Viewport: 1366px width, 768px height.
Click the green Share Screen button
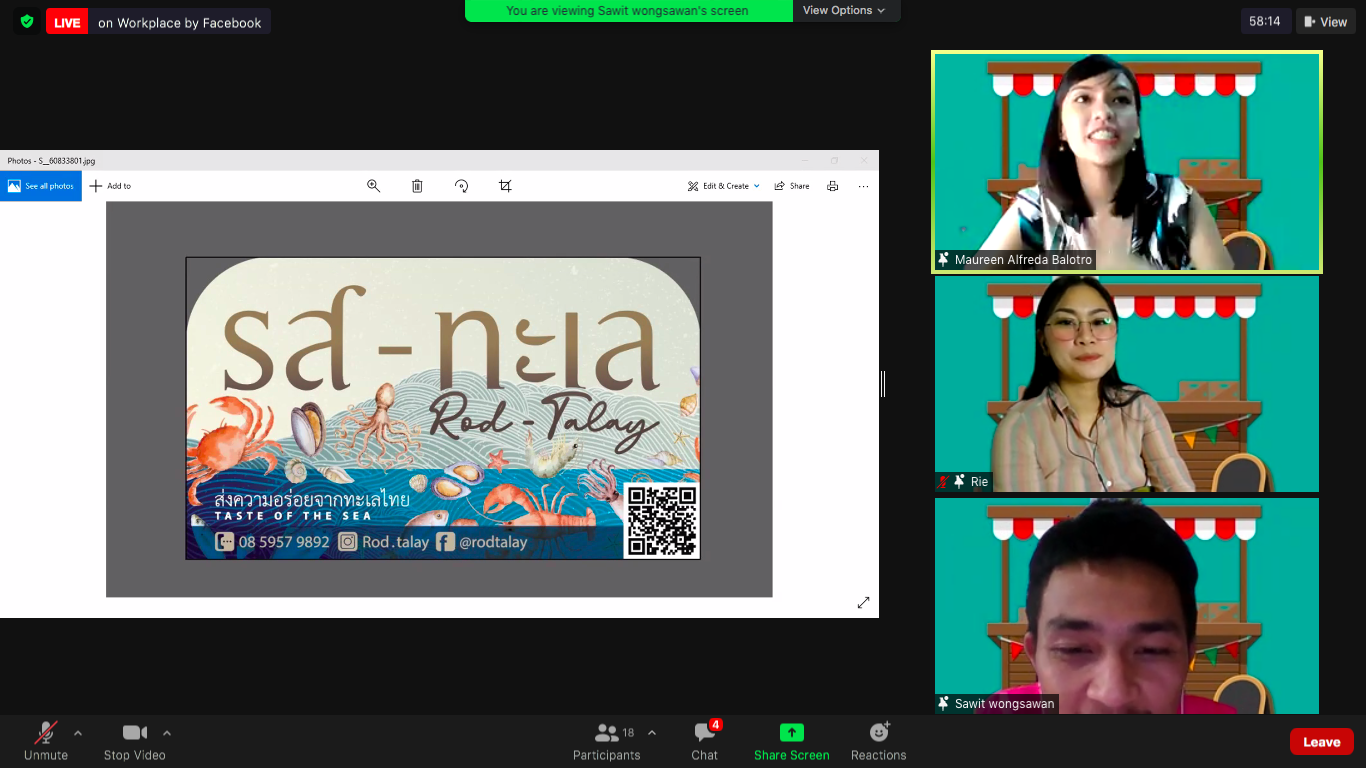click(792, 743)
